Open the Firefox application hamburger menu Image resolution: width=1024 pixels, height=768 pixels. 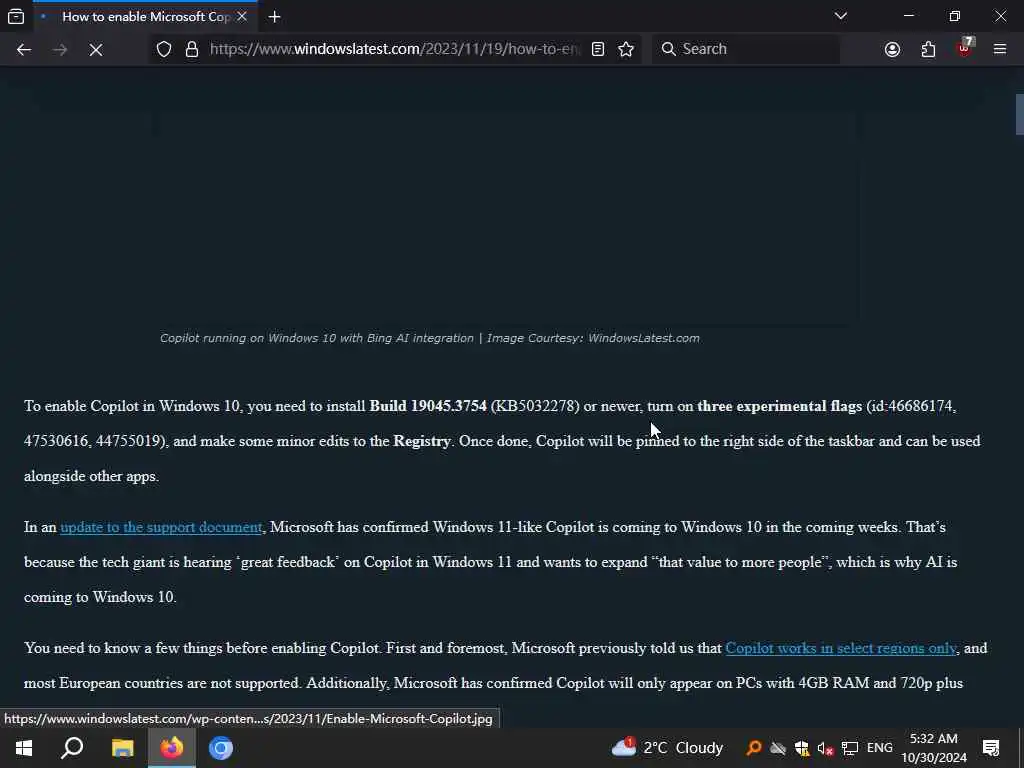pyautogui.click(x=1000, y=49)
